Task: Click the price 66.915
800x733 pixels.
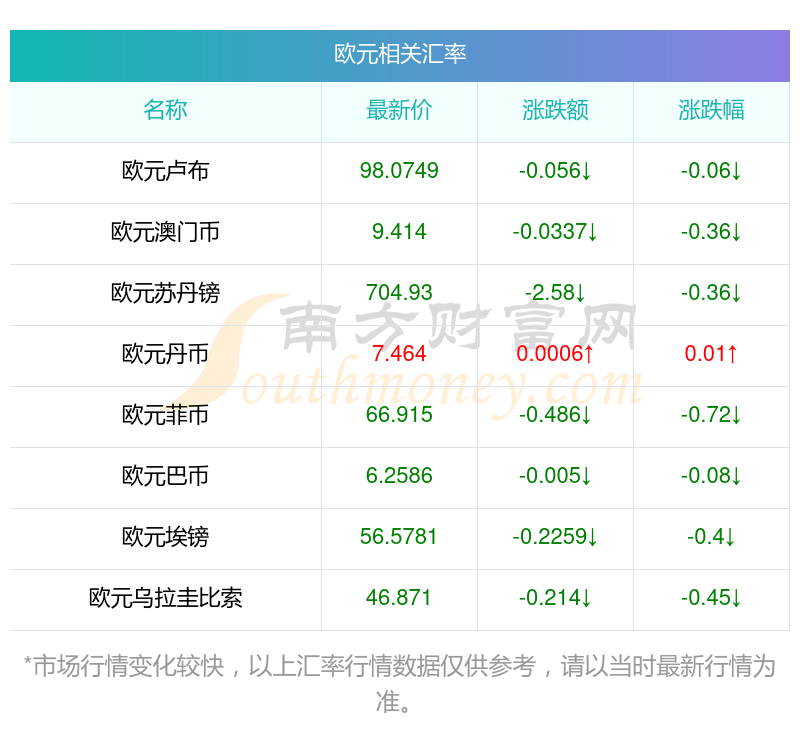Action: 399,414
